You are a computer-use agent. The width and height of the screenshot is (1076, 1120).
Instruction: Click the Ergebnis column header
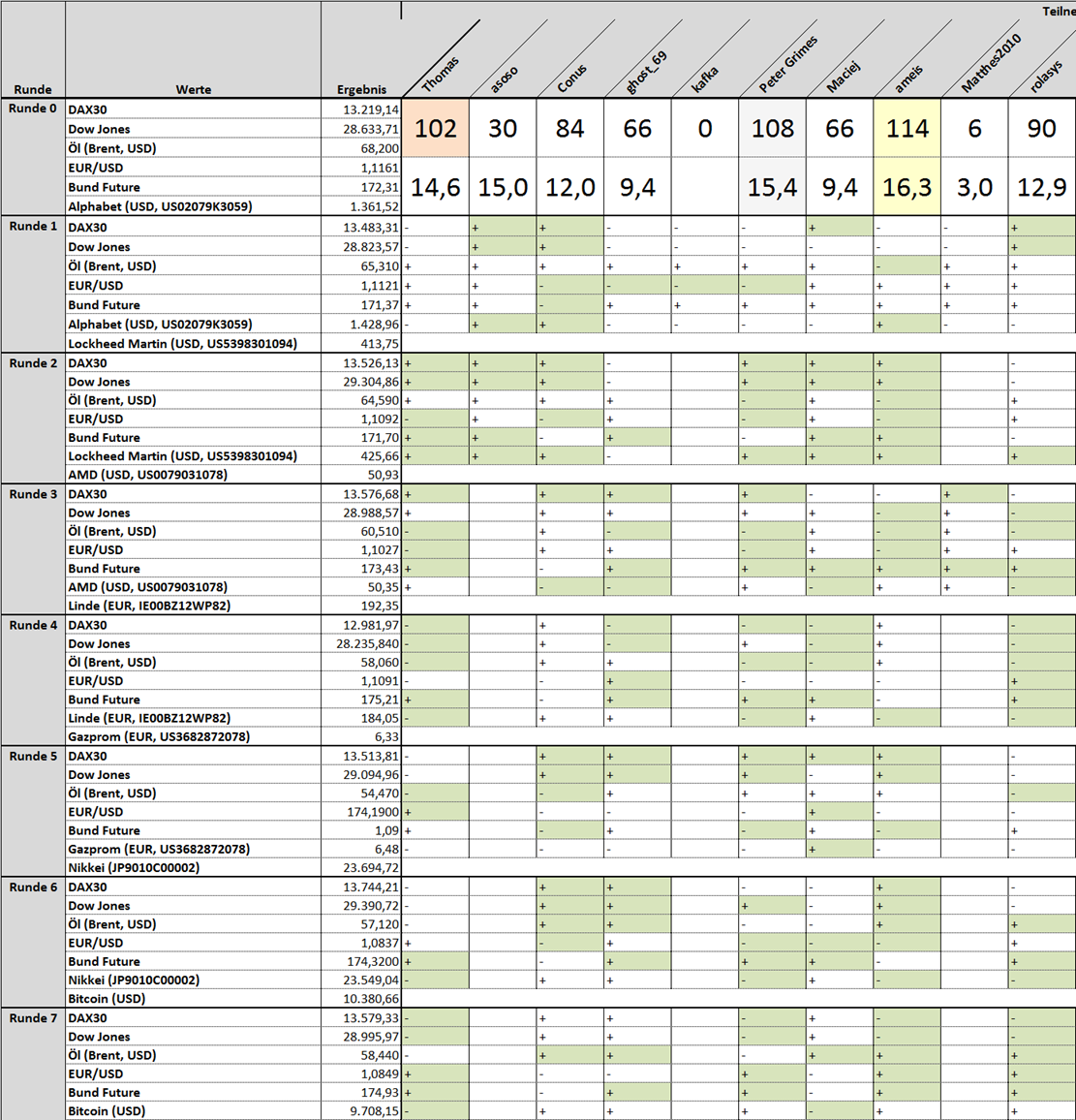tap(361, 89)
